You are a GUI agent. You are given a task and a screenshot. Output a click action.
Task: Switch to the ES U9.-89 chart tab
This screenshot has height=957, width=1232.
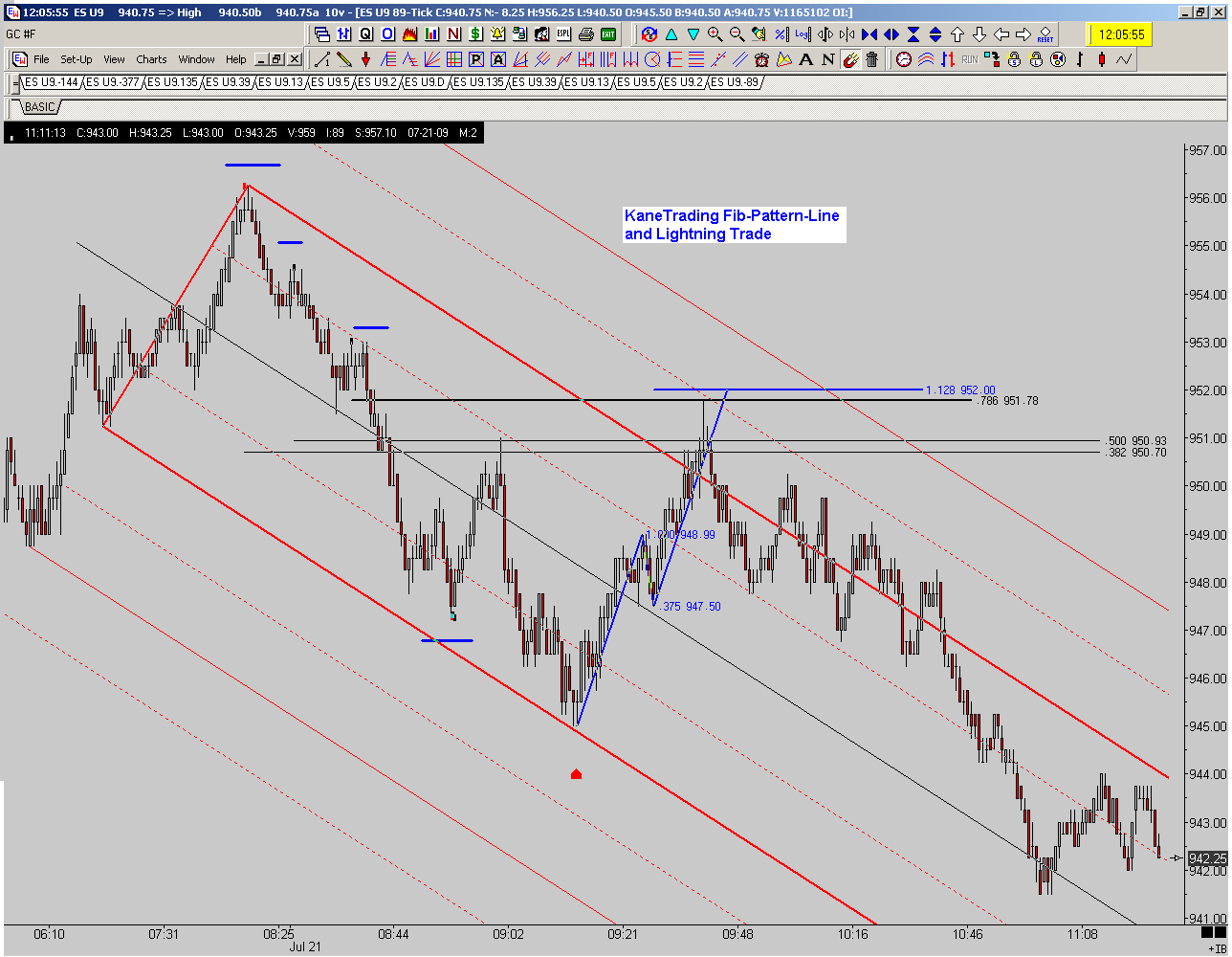coord(734,82)
